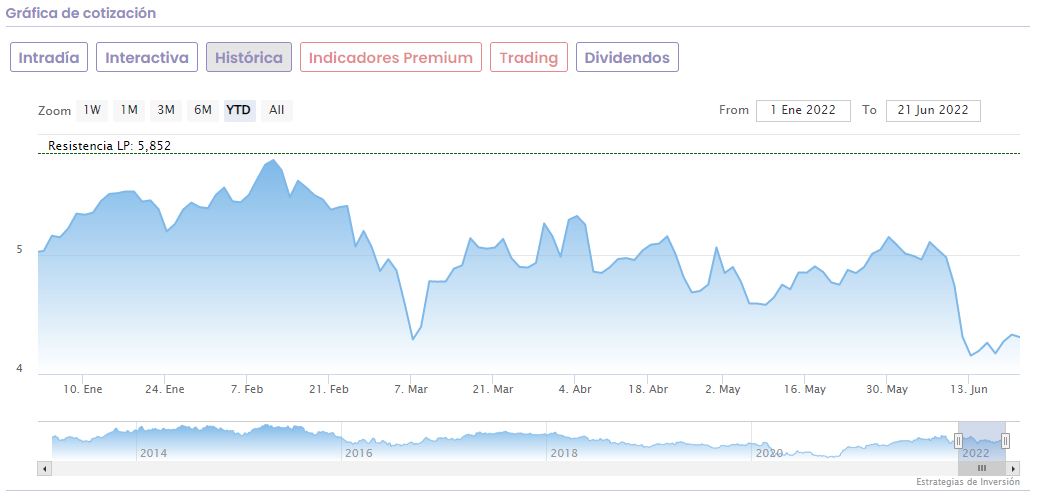Select the Histórica tab
Image resolution: width=1039 pixels, height=500 pixels.
(249, 57)
